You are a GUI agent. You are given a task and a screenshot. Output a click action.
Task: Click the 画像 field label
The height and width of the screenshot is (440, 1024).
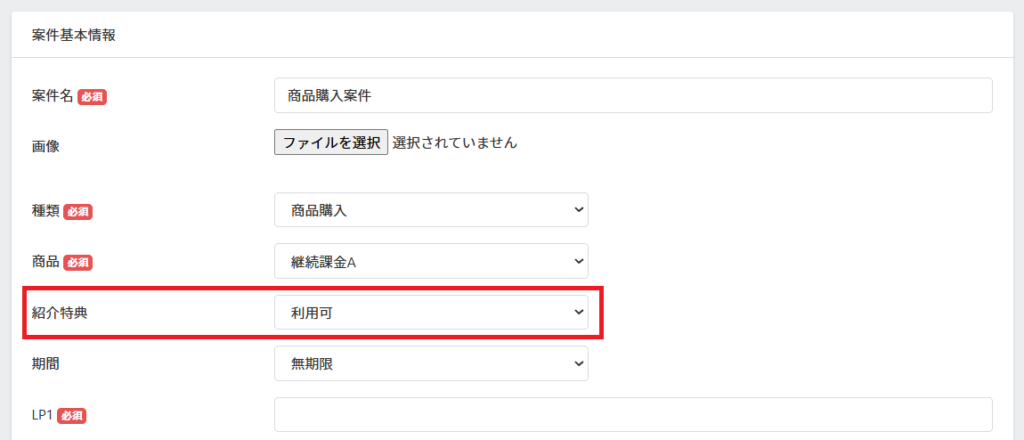46,146
